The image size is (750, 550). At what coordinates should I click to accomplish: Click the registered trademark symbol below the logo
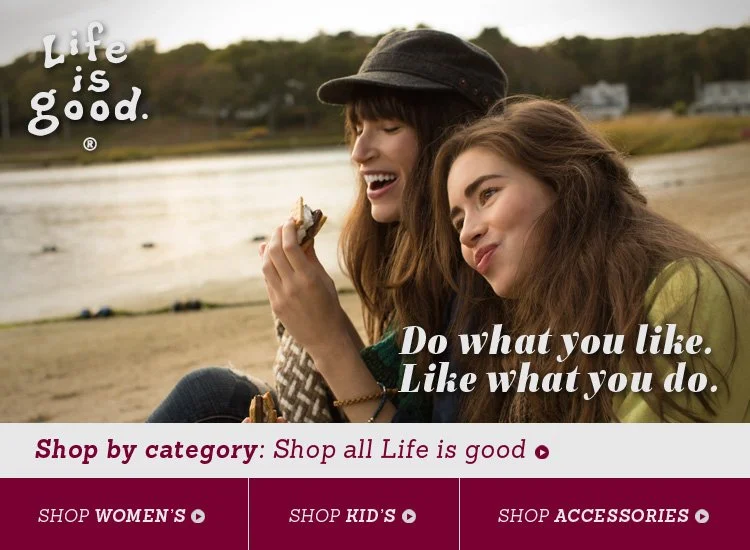point(90,144)
